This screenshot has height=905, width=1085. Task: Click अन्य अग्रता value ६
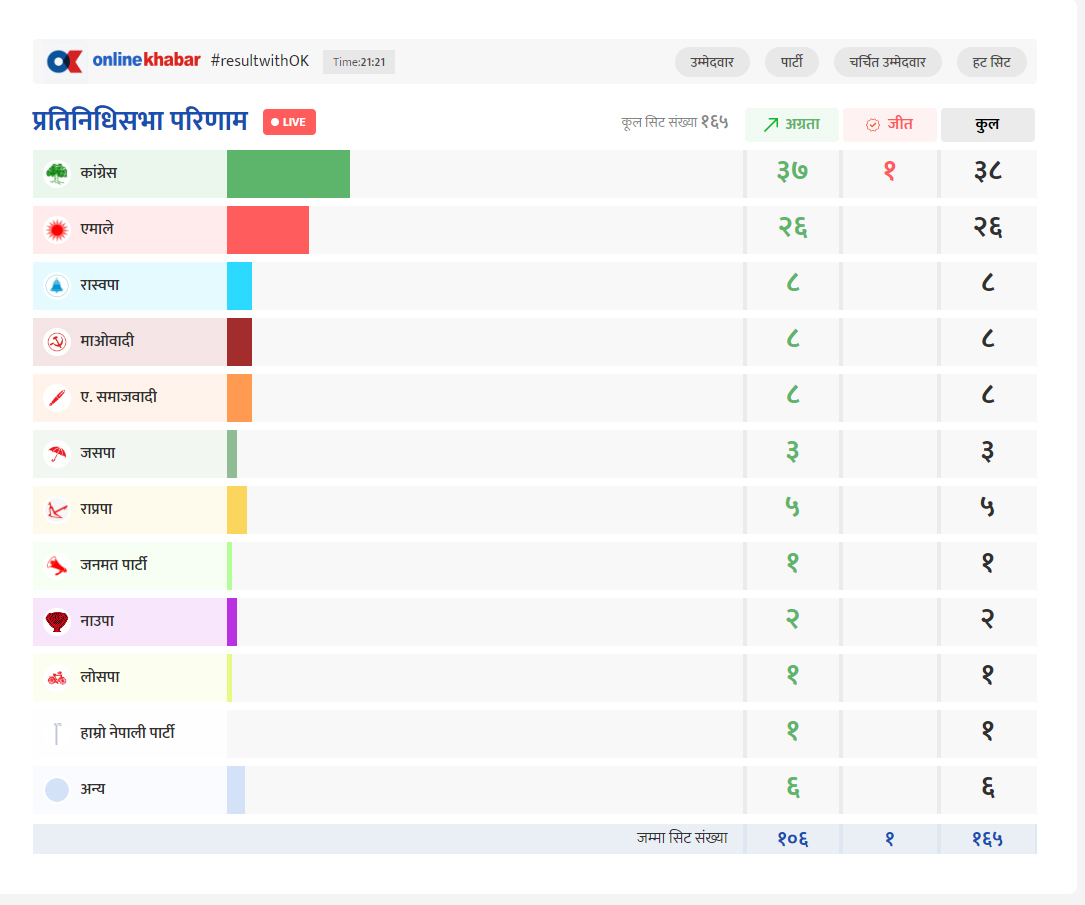pos(793,787)
